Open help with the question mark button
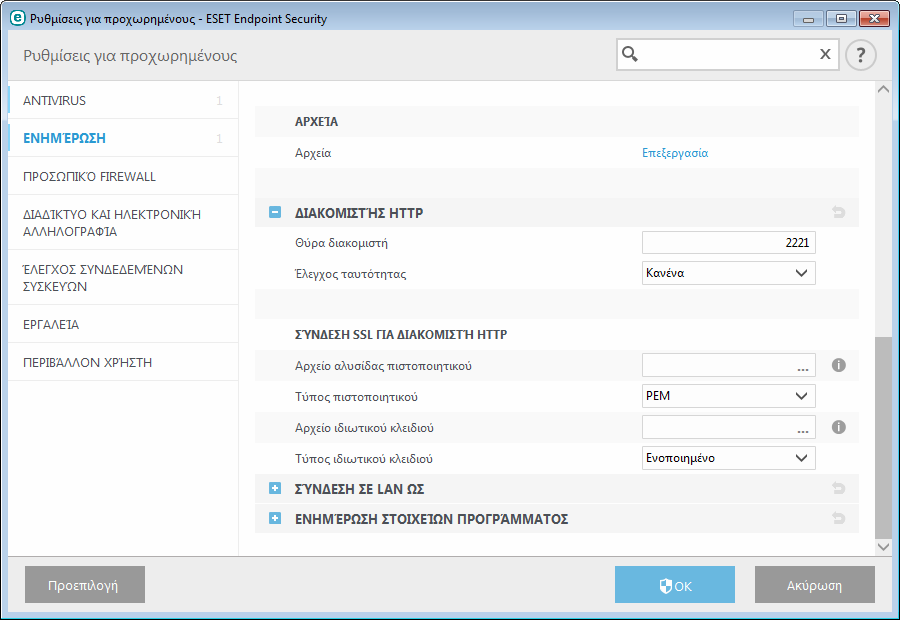900x620 pixels. tap(860, 55)
